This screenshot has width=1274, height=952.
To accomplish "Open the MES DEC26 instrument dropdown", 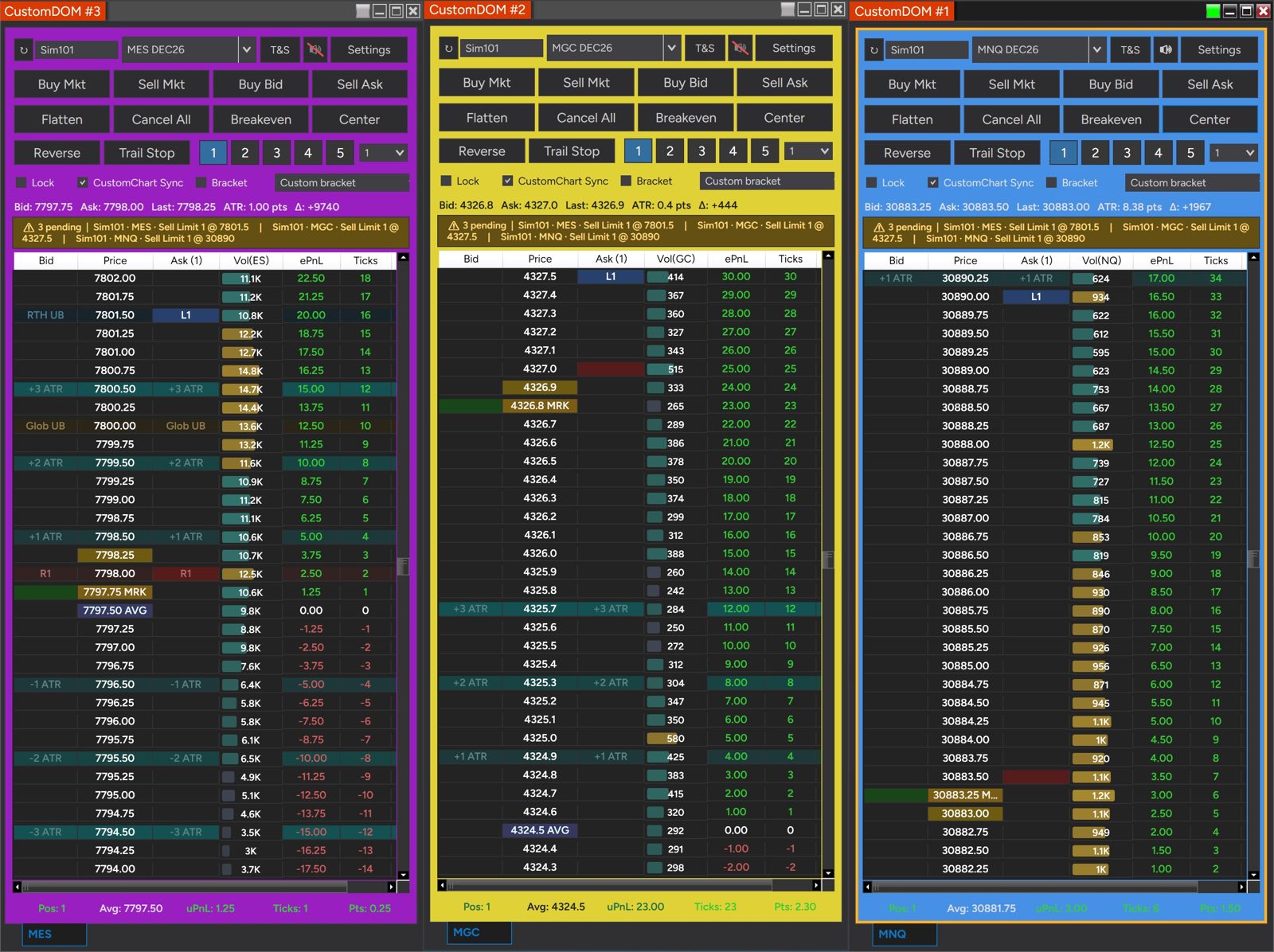I will (x=247, y=50).
